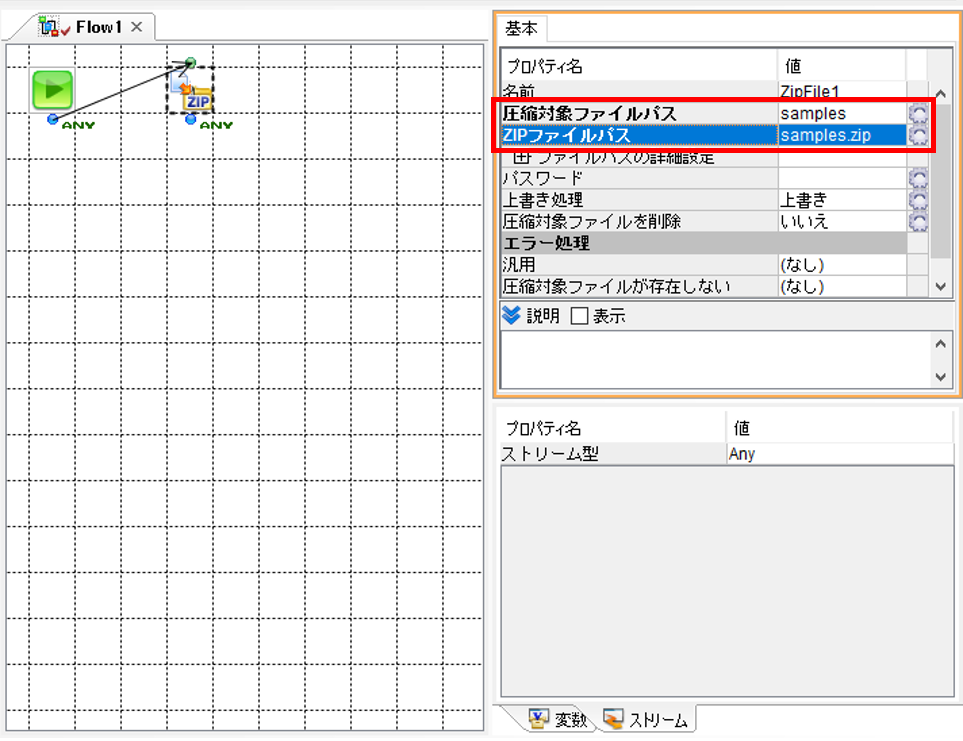The width and height of the screenshot is (963, 741).
Task: Click inside the 説明 description text area
Action: click(x=716, y=360)
